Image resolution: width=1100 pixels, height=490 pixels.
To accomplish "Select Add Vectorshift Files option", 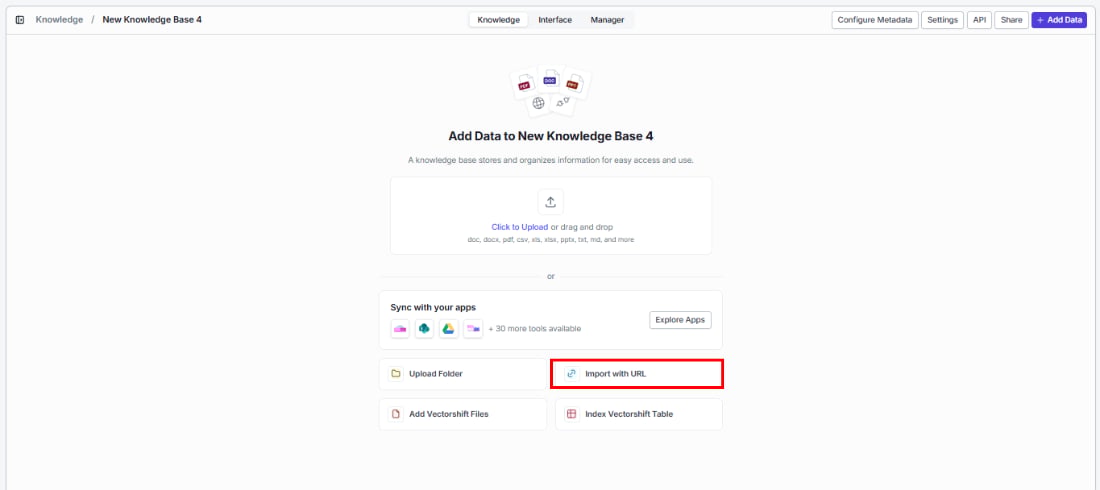I will tap(463, 414).
